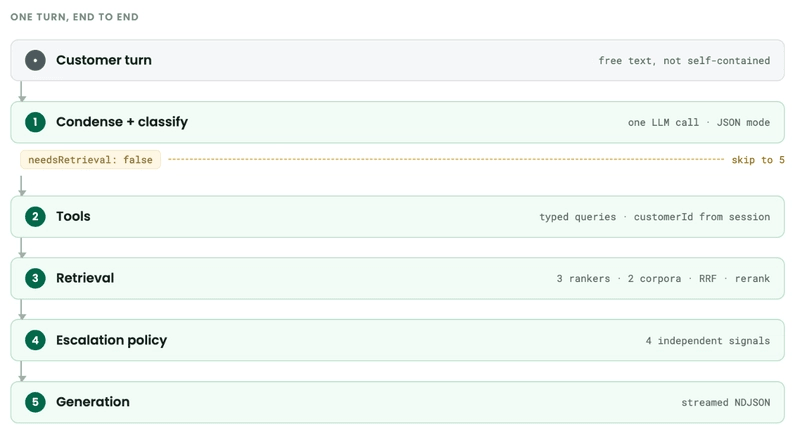Click the step 2 circle badge
The width and height of the screenshot is (800, 431).
tap(35, 216)
